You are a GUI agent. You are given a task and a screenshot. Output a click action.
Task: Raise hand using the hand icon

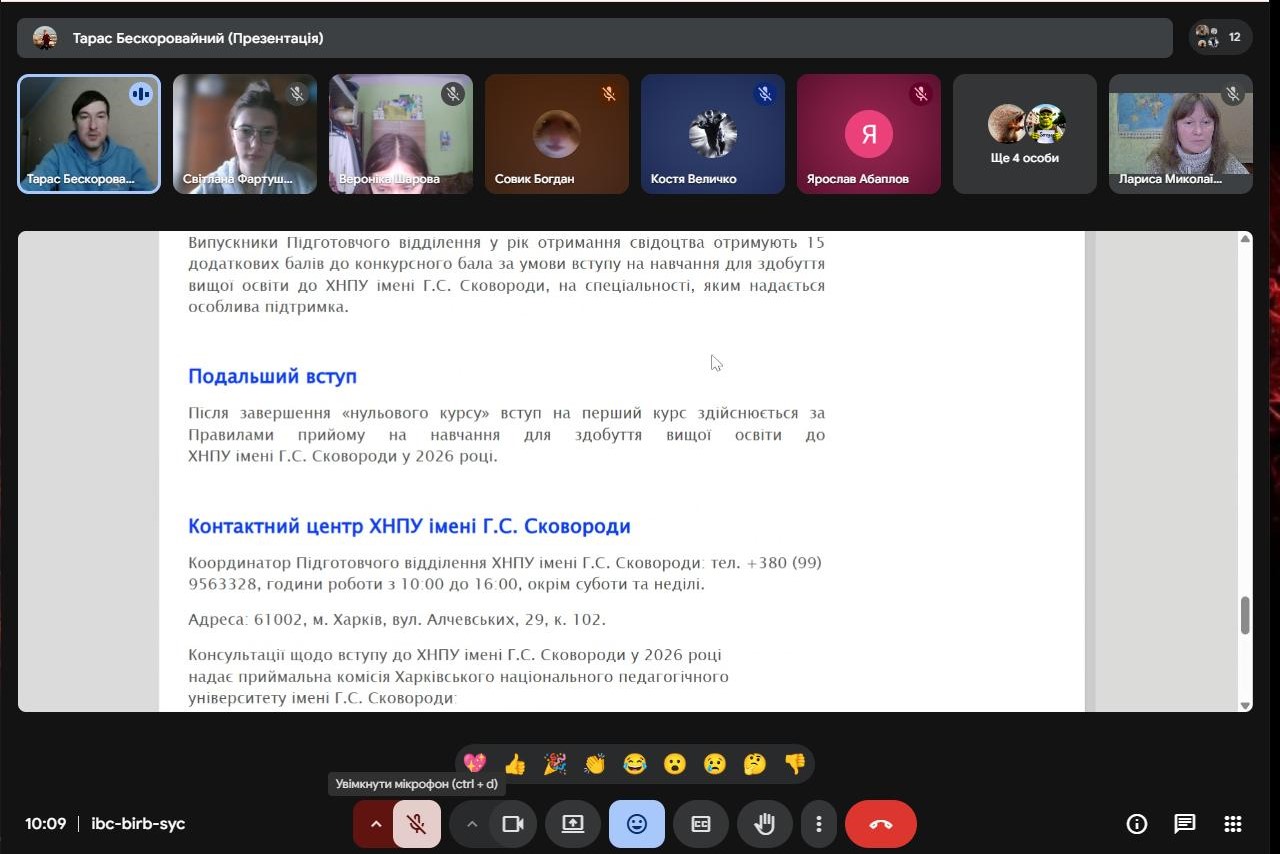pos(764,824)
